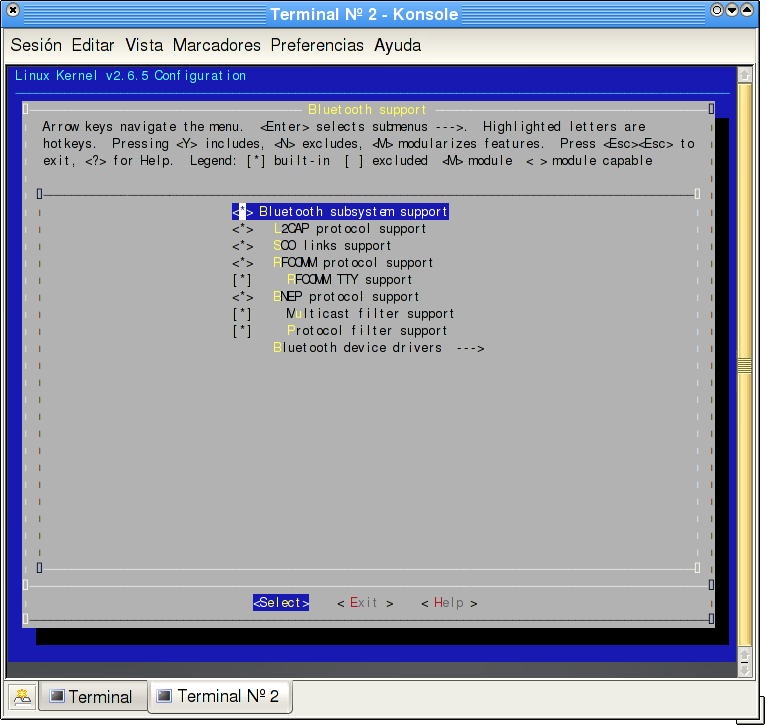Click the scroll up arrow of Konsole scrollbar

(745, 75)
